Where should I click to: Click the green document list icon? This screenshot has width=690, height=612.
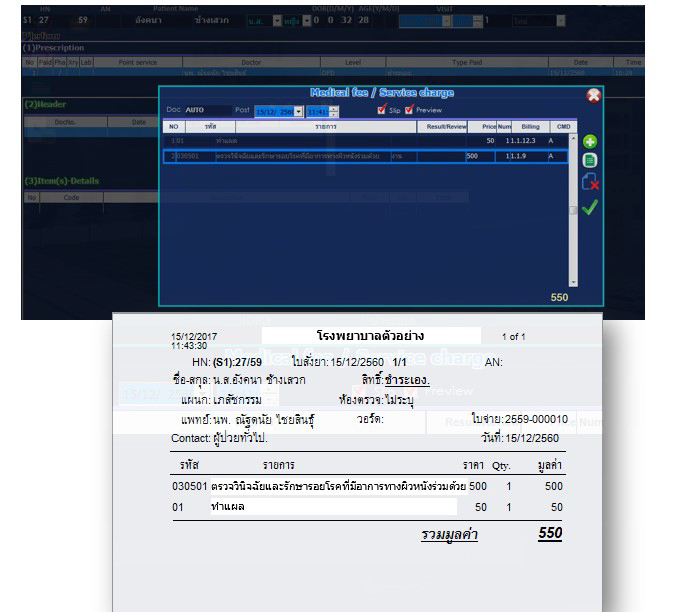point(590,160)
